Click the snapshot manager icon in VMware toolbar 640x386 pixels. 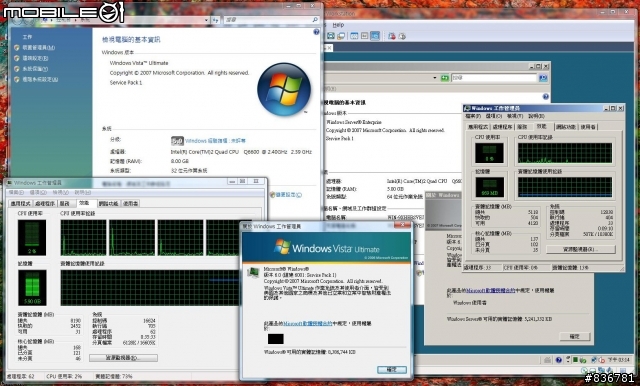340,36
